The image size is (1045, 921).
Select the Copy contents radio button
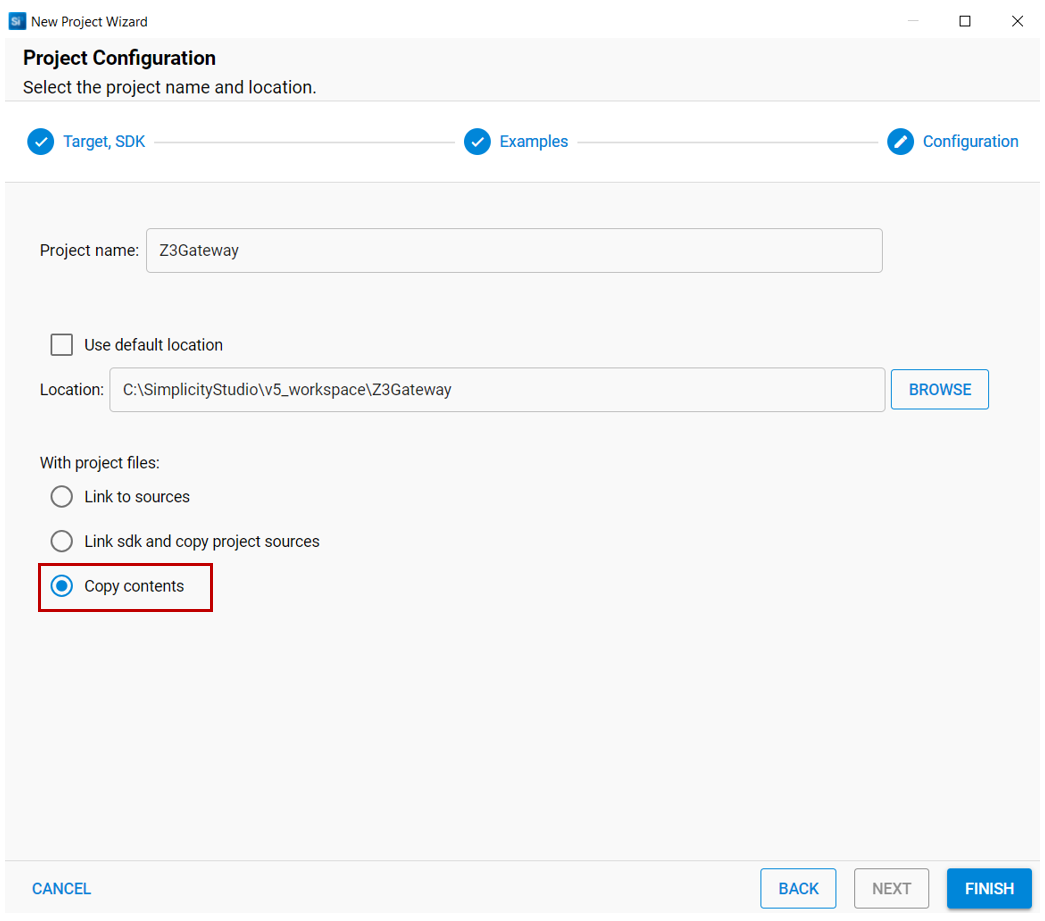[62, 586]
